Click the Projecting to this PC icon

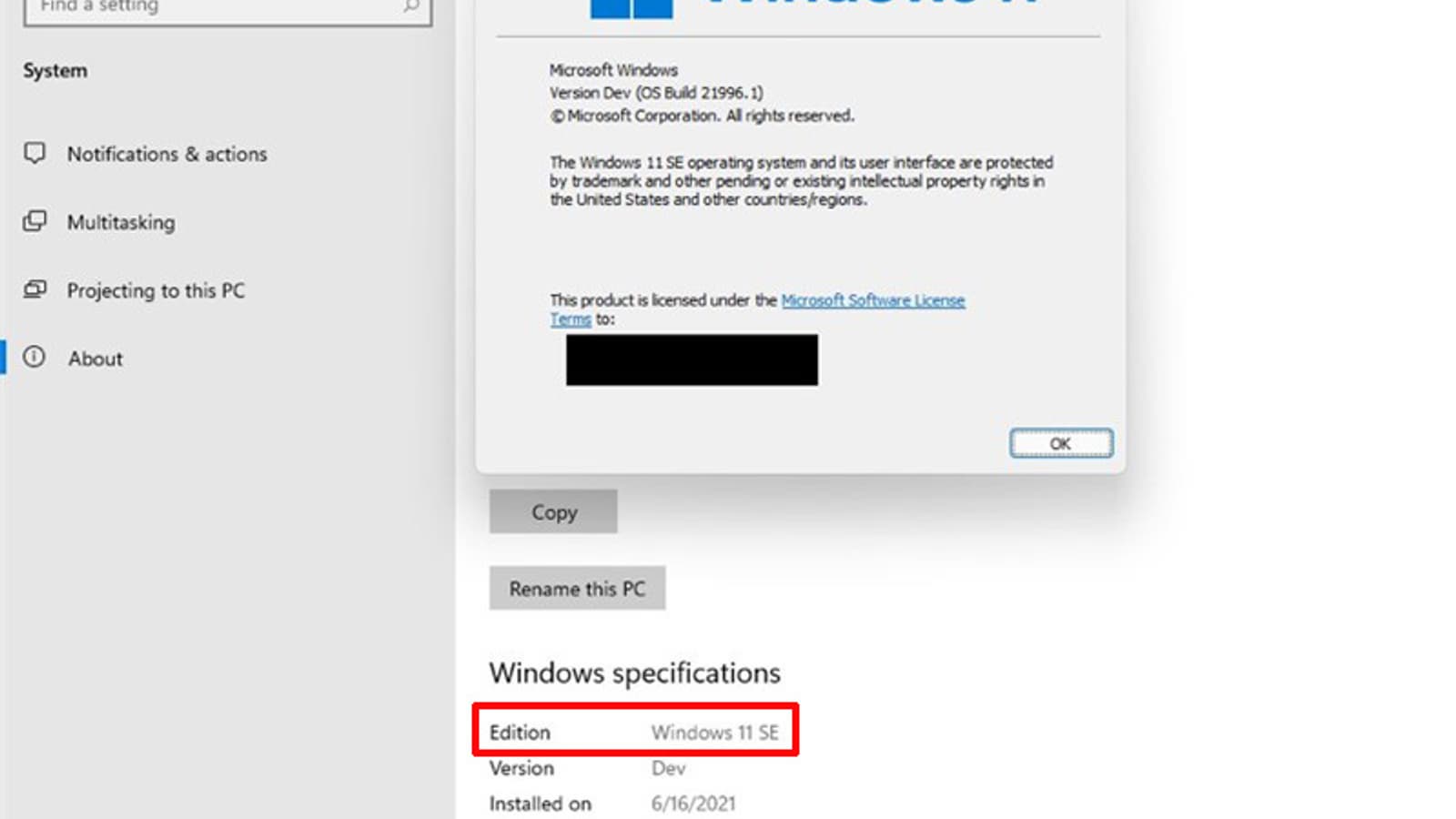(35, 289)
